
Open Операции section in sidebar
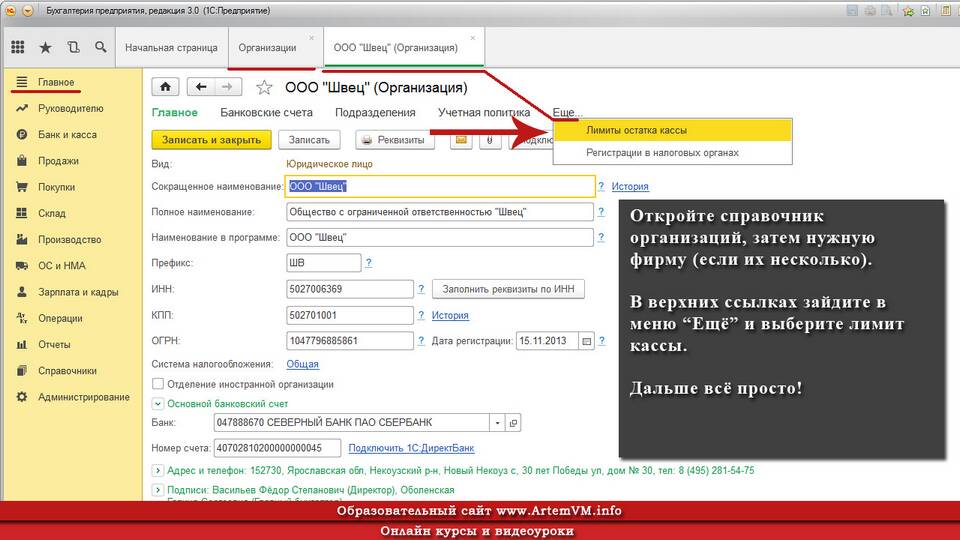coord(60,318)
